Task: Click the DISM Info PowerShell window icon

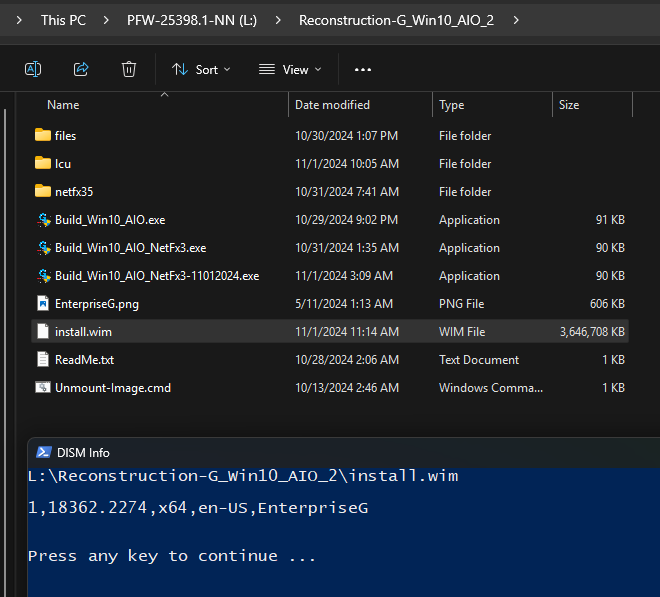Action: pos(44,452)
